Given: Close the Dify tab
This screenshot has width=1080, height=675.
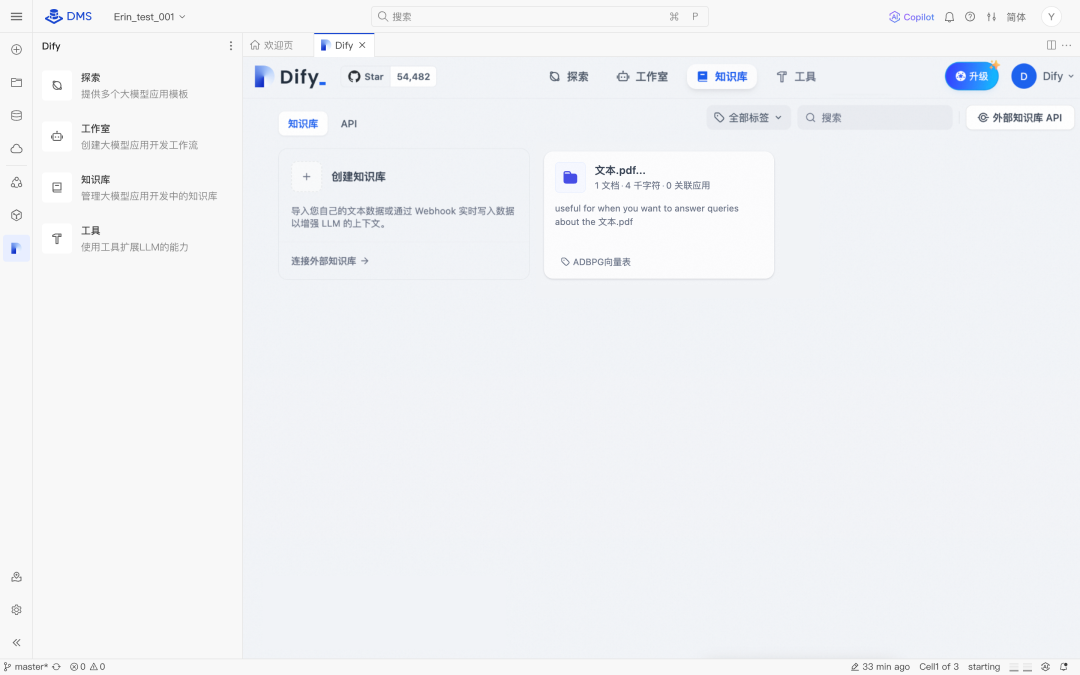Looking at the screenshot, I should click(x=362, y=45).
